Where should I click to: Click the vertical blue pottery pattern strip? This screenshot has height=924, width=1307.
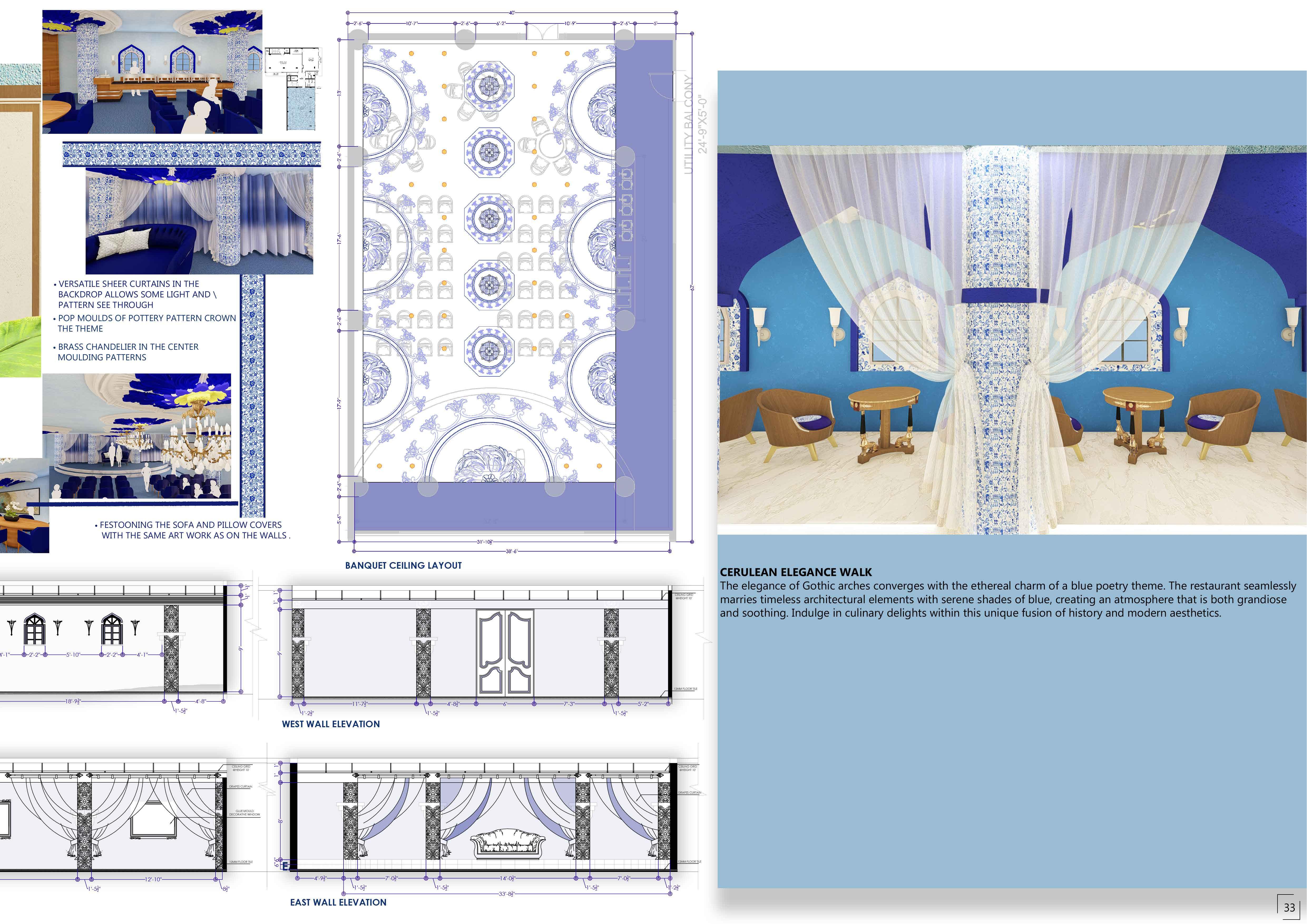click(x=252, y=395)
